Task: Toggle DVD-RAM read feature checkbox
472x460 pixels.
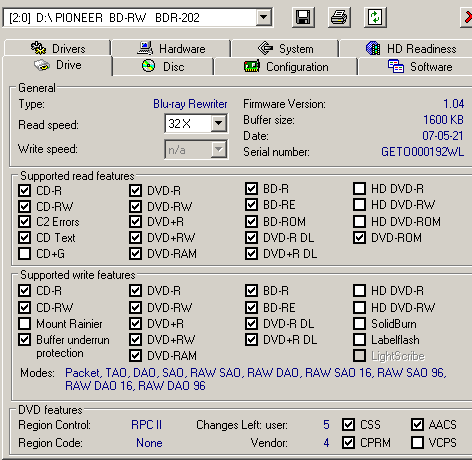Action: coord(135,254)
